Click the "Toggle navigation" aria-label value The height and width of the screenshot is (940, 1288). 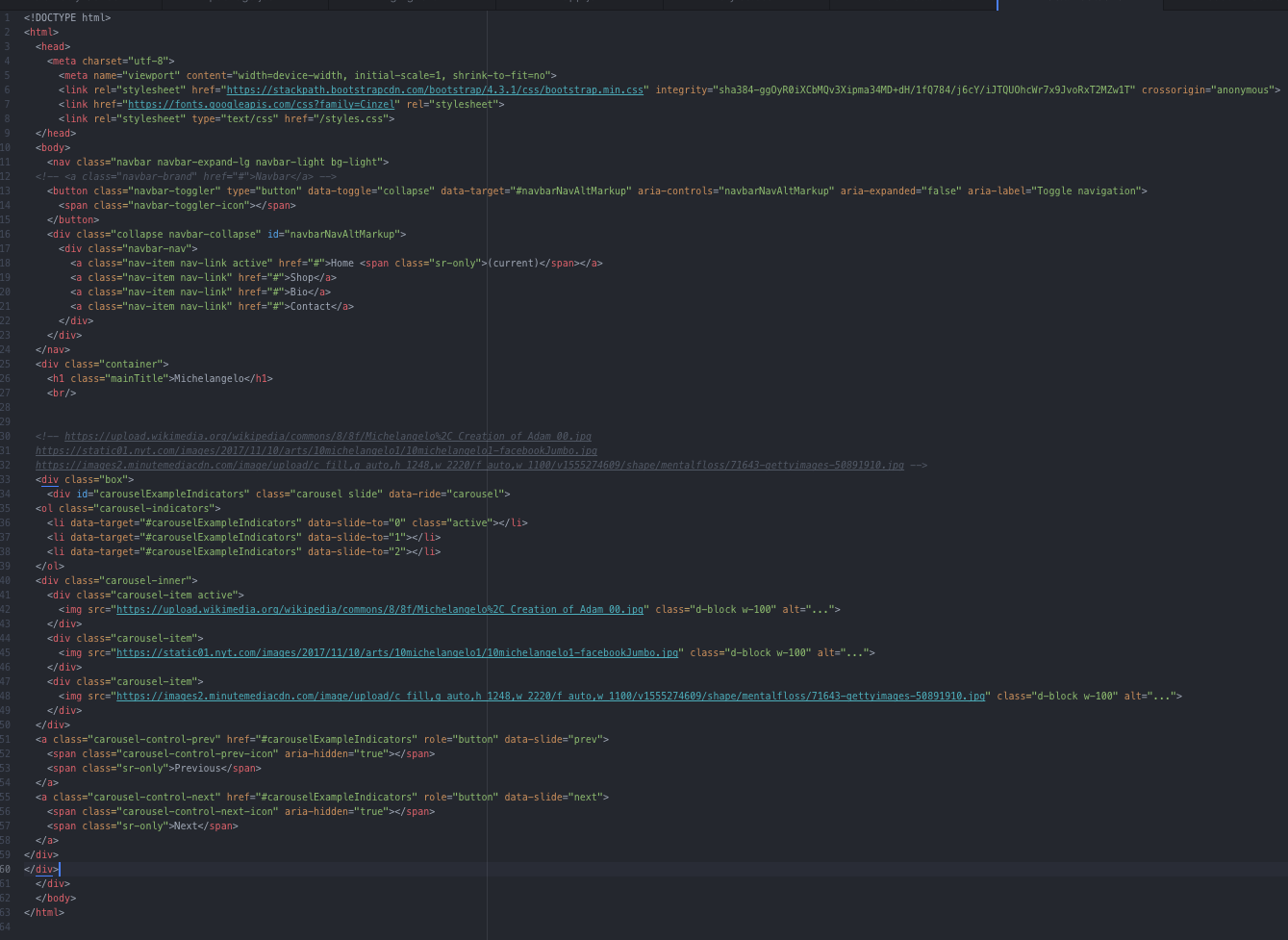1085,191
